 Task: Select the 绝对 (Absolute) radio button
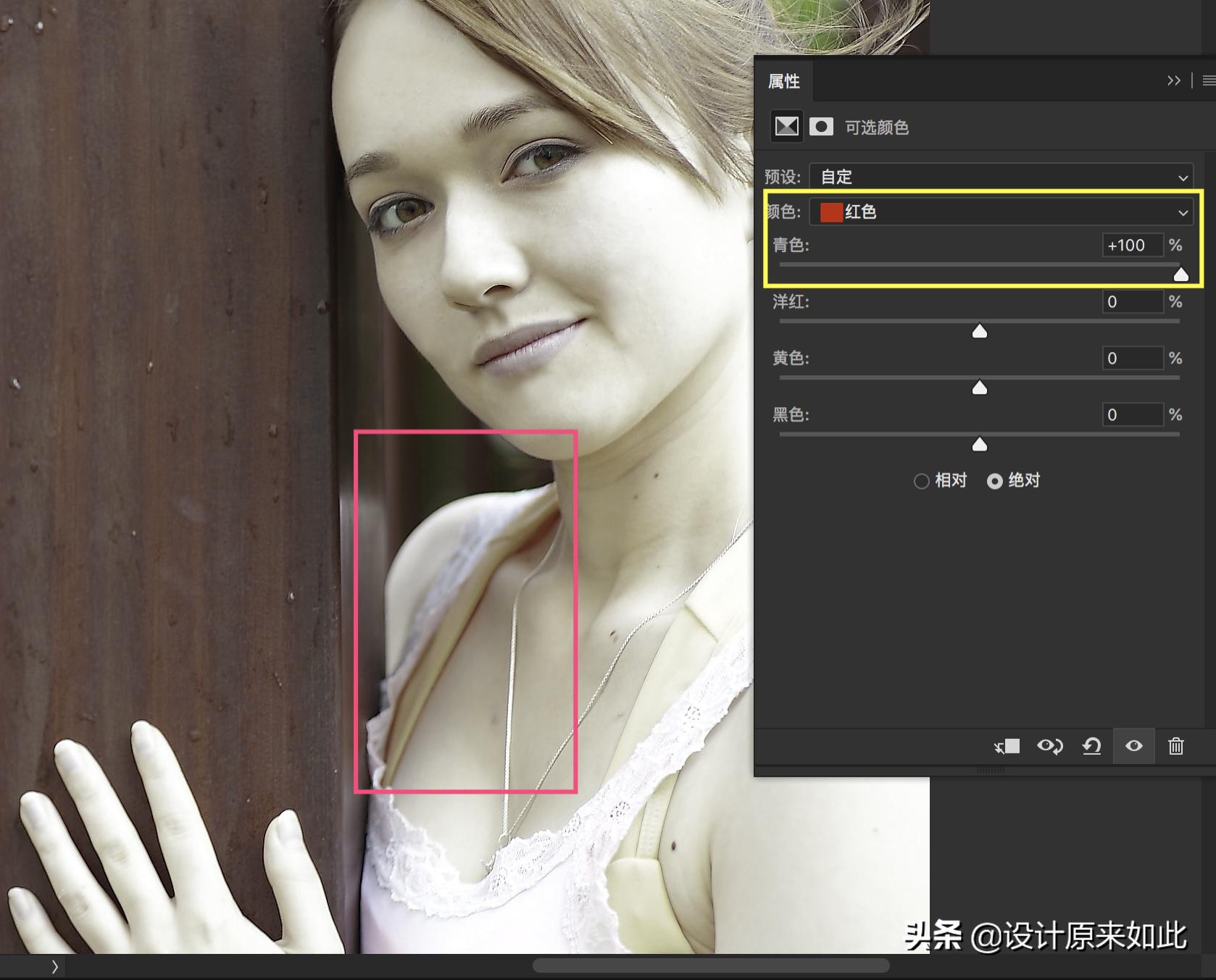995,481
